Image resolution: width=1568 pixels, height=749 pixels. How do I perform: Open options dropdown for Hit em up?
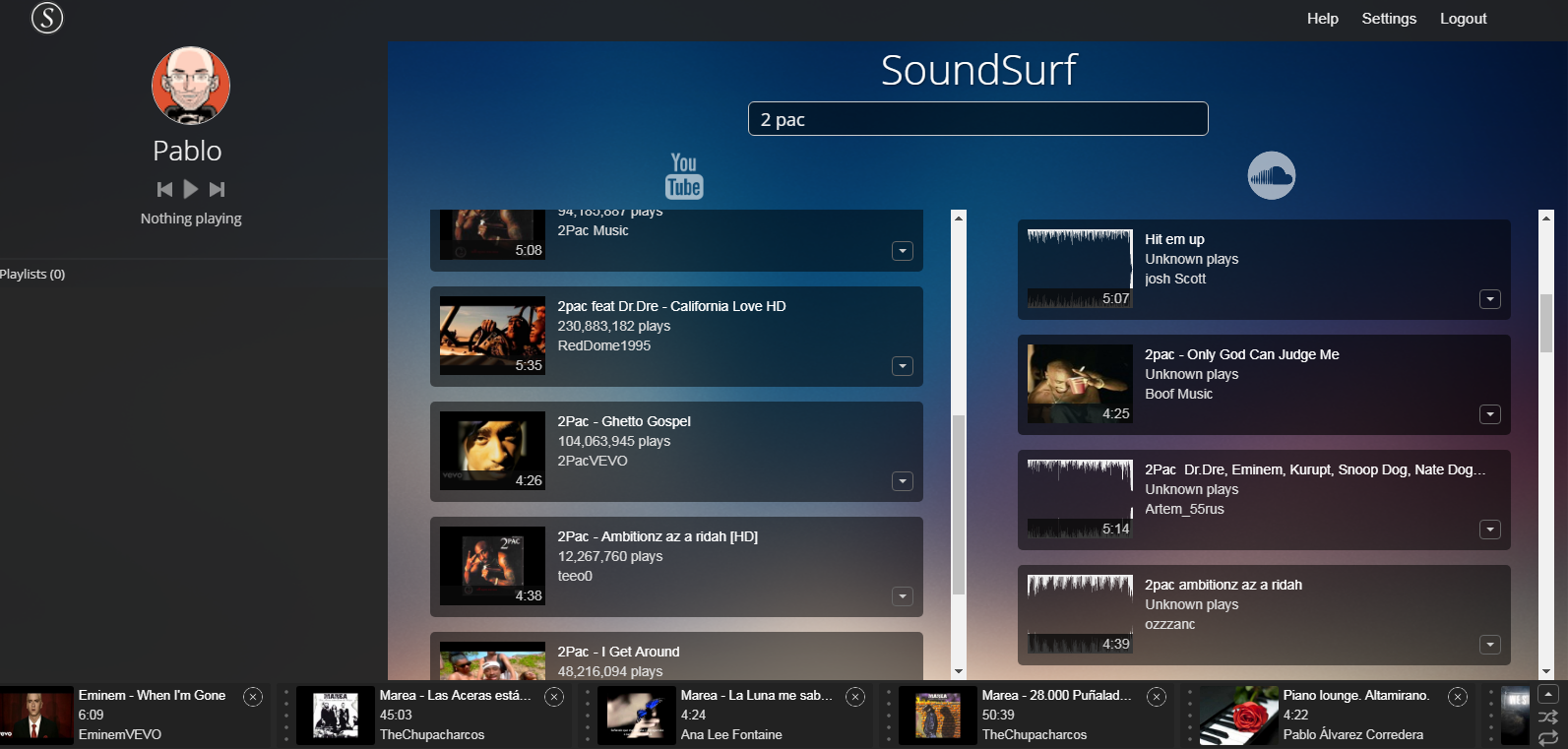(x=1490, y=299)
